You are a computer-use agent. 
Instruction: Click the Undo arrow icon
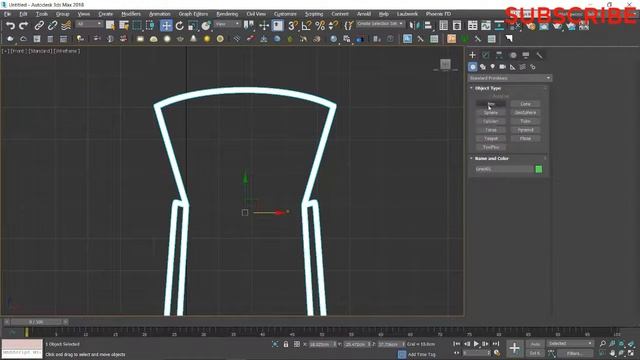pos(10,26)
